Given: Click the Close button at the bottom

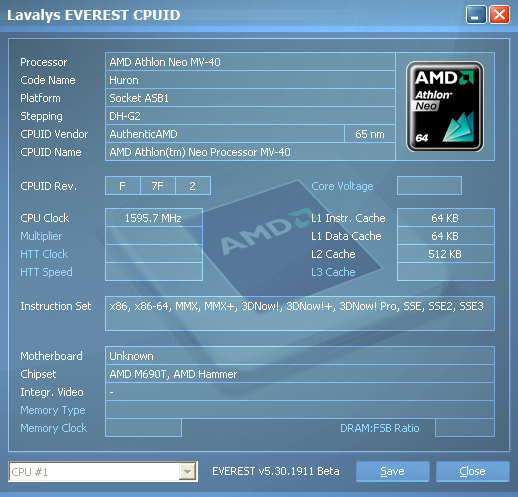Looking at the screenshot, I should click(x=472, y=471).
